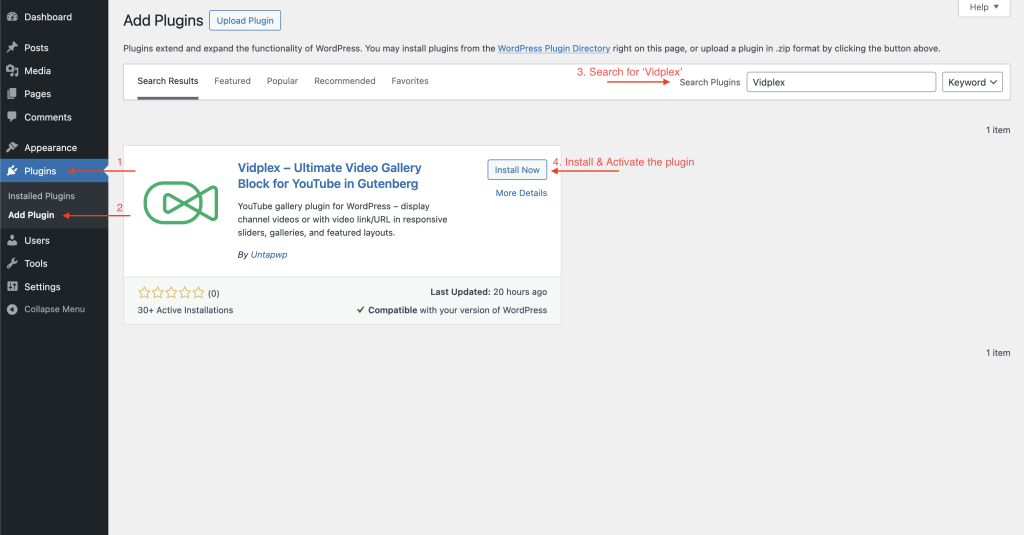Click the Settings sliders icon
The height and width of the screenshot is (535, 1024).
pos(12,287)
